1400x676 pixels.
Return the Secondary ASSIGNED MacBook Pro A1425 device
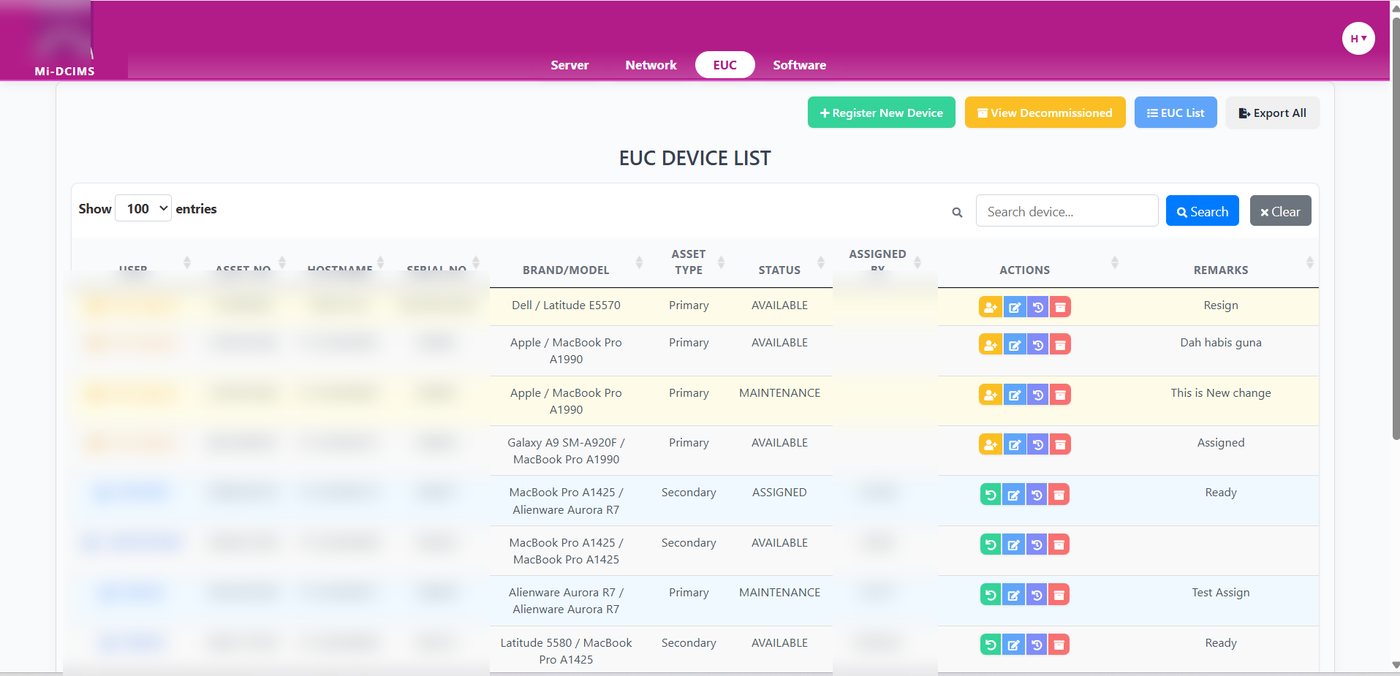coord(990,494)
